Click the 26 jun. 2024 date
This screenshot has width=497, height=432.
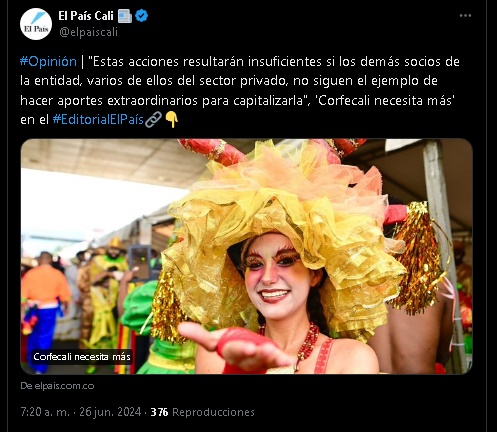(110, 412)
